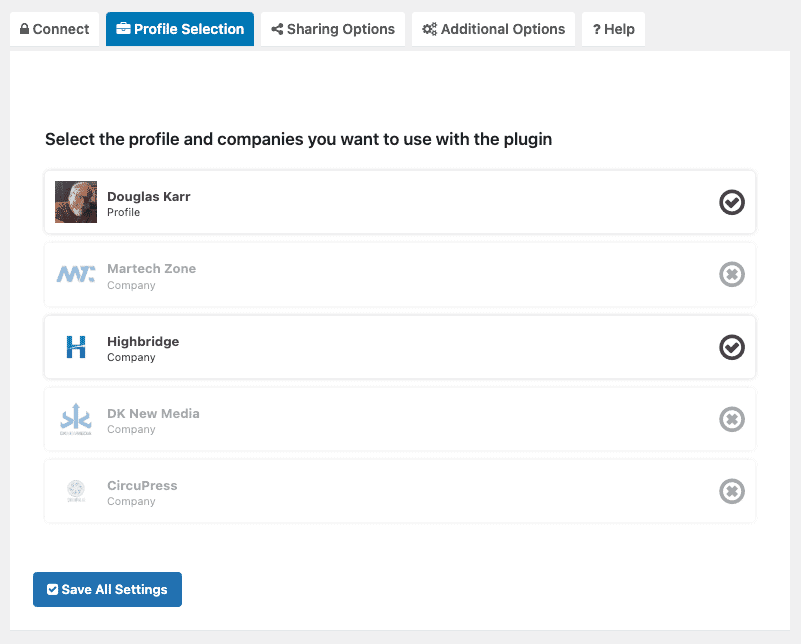
Task: Deselect the Douglas Karr profile checkmark
Action: [732, 202]
